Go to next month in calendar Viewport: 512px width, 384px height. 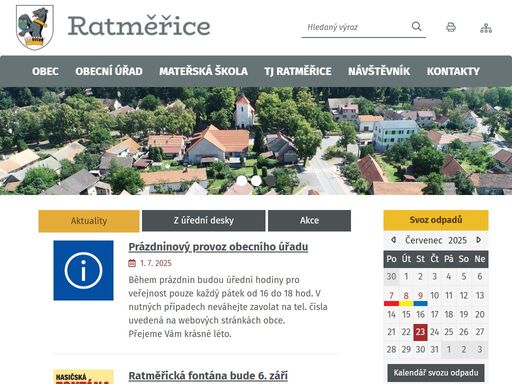479,240
